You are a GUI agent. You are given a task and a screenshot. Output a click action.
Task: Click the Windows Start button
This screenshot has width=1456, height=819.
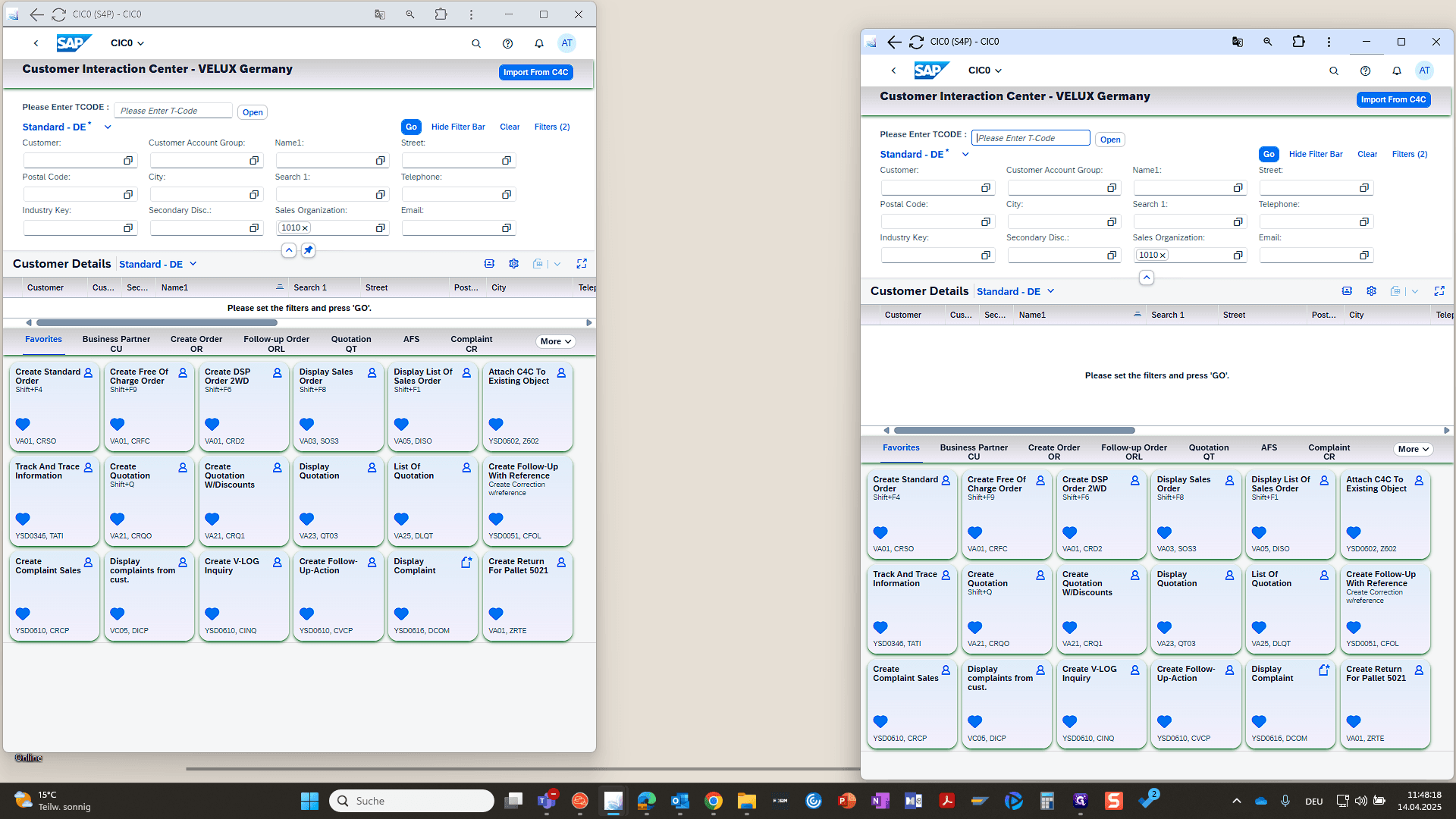[309, 801]
